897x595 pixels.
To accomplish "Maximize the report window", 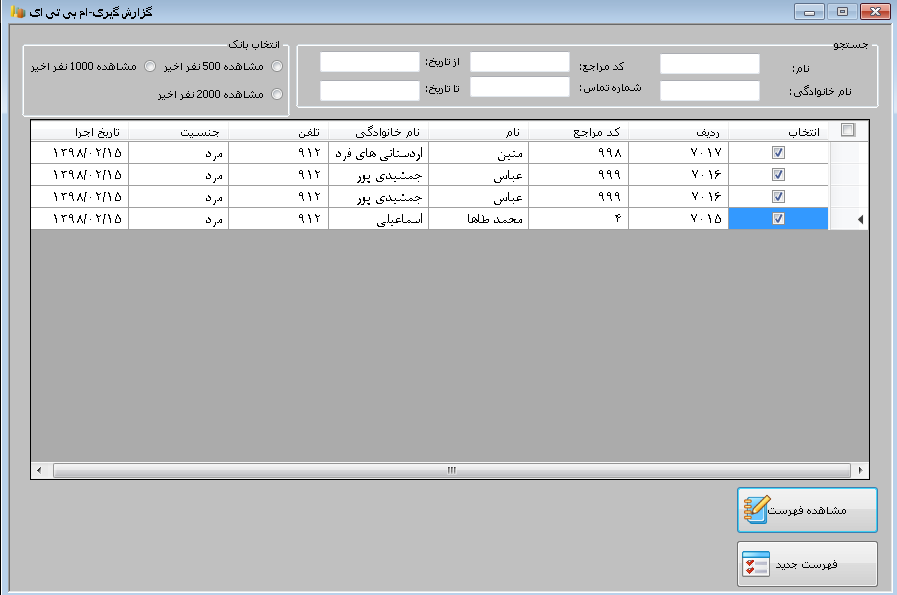I will point(842,11).
